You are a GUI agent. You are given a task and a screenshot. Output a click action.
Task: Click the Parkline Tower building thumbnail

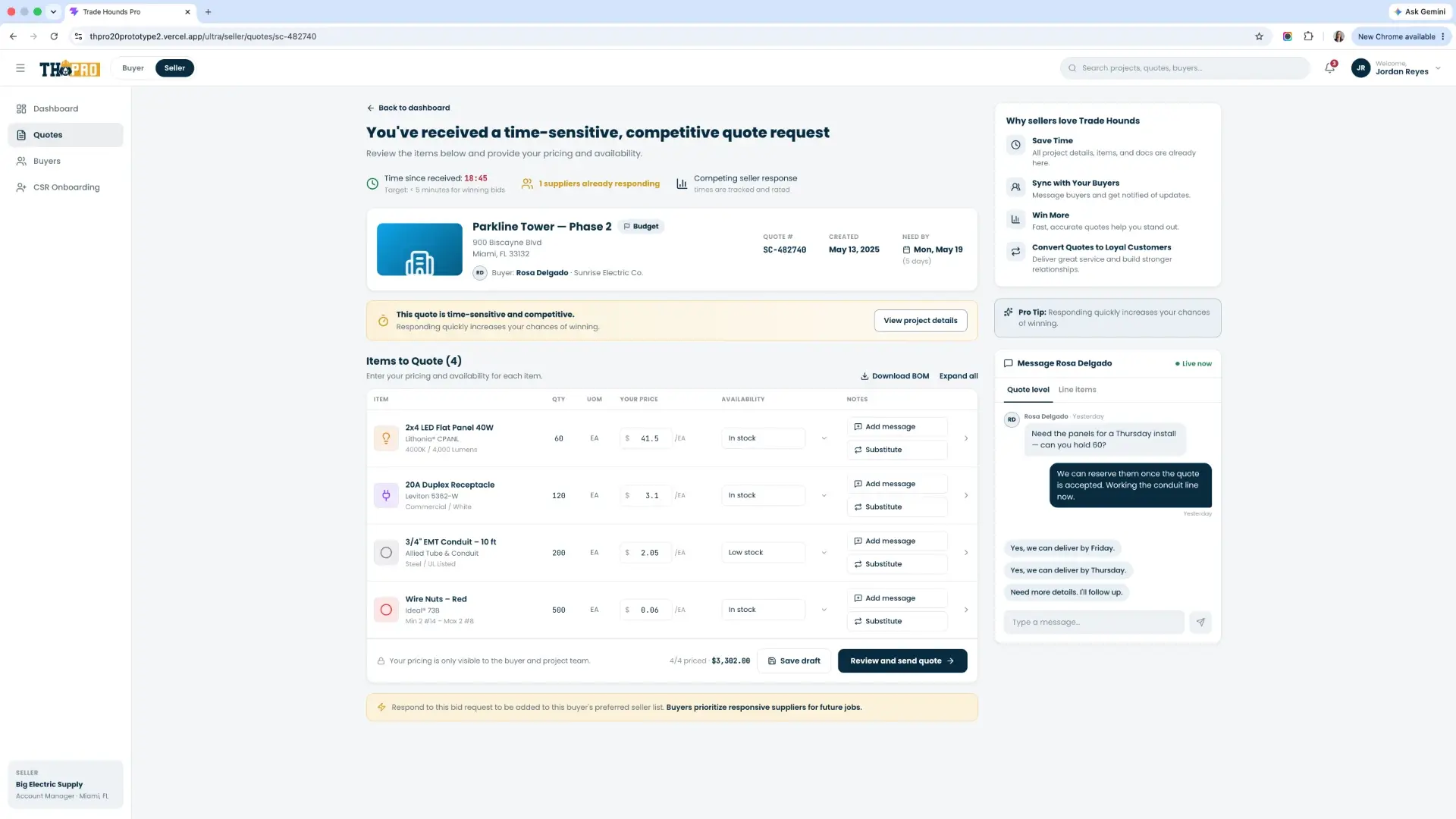pyautogui.click(x=419, y=249)
